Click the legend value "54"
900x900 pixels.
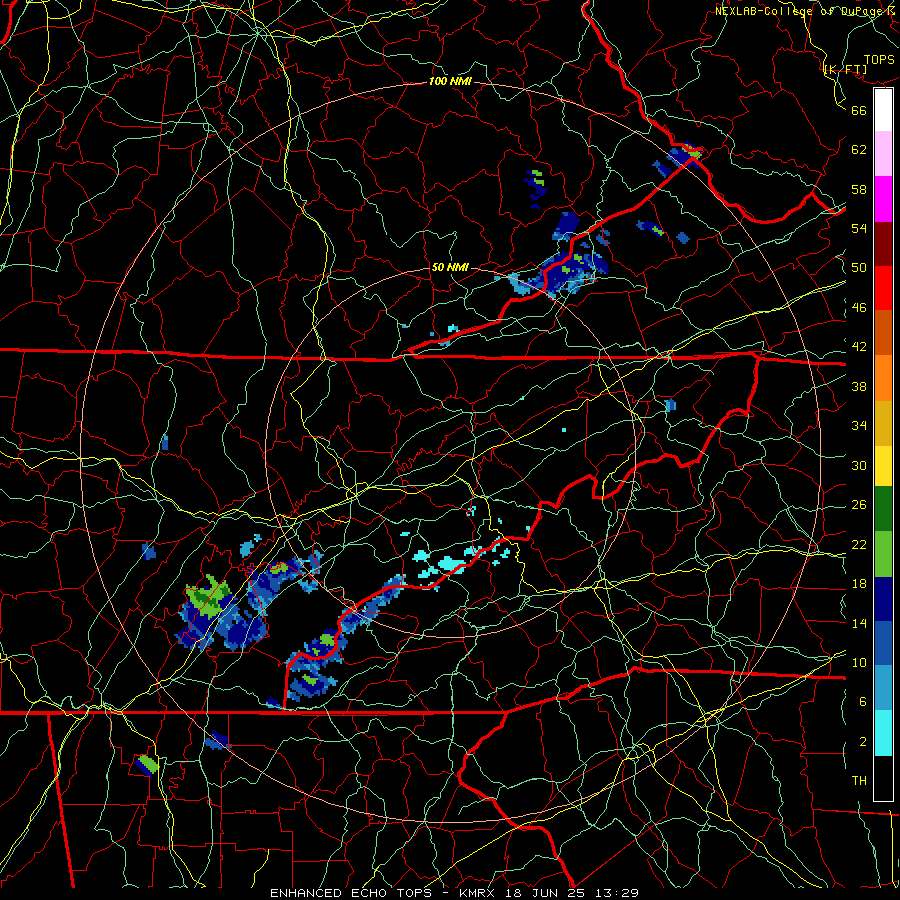pos(859,228)
